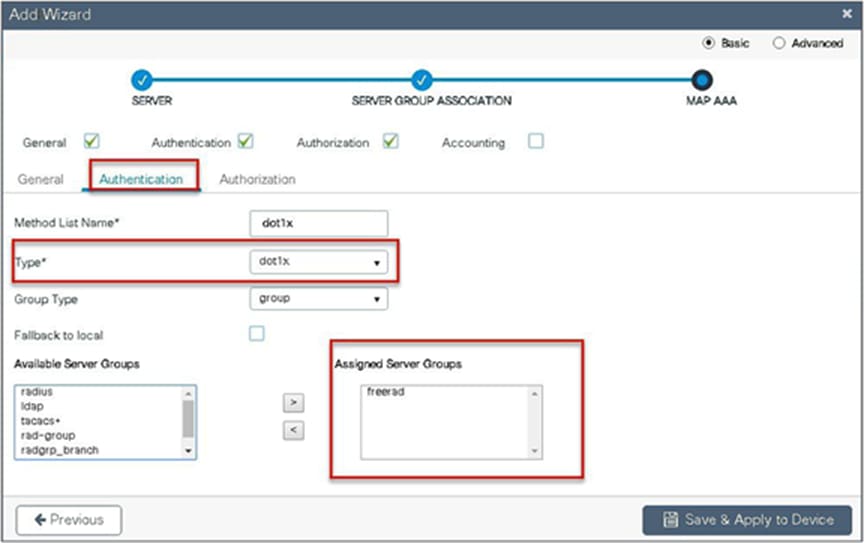Click Save & Apply to Device
Screen dimensions: 864x543
[x=747, y=520]
